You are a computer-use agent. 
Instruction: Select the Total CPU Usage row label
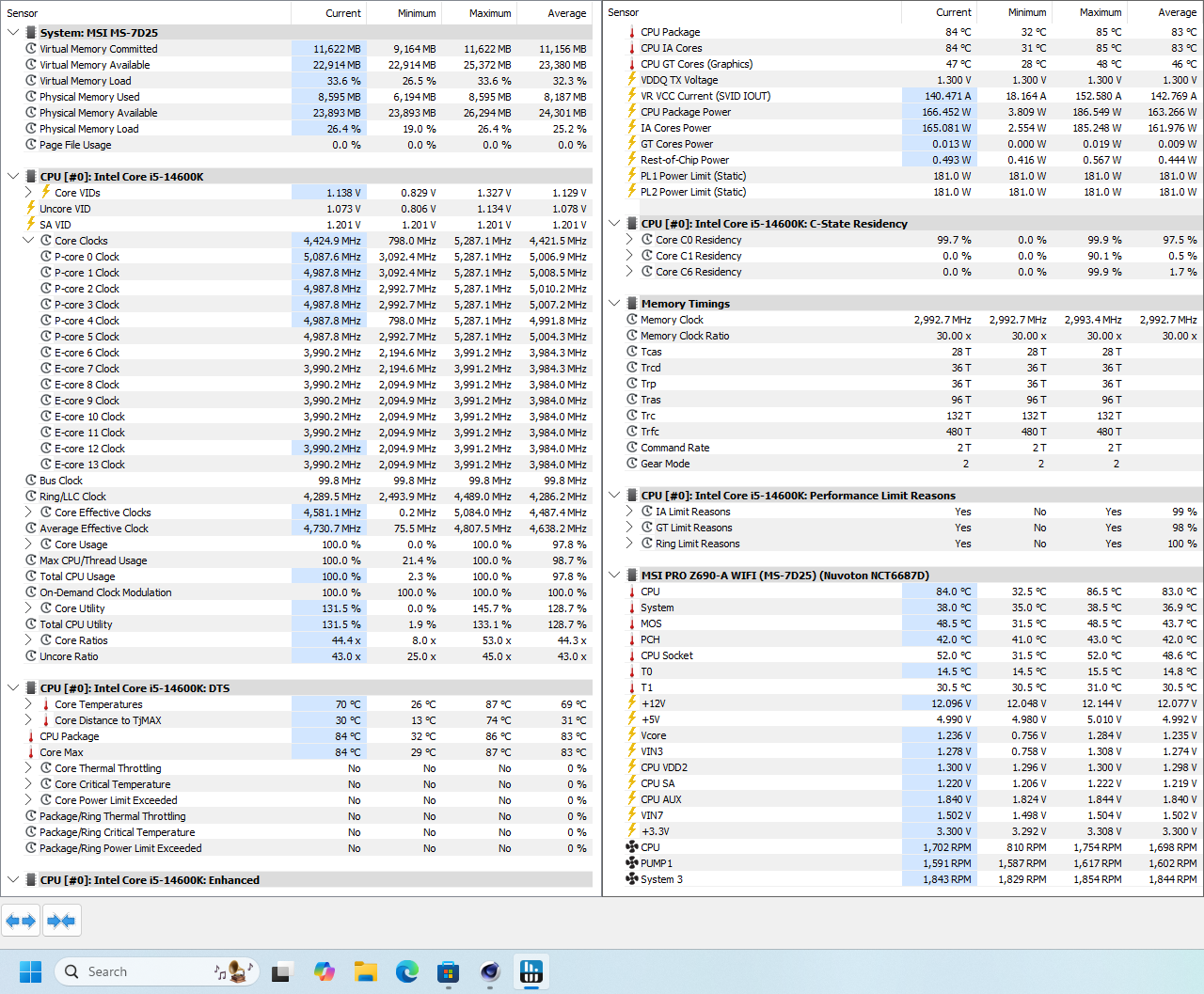[x=77, y=576]
